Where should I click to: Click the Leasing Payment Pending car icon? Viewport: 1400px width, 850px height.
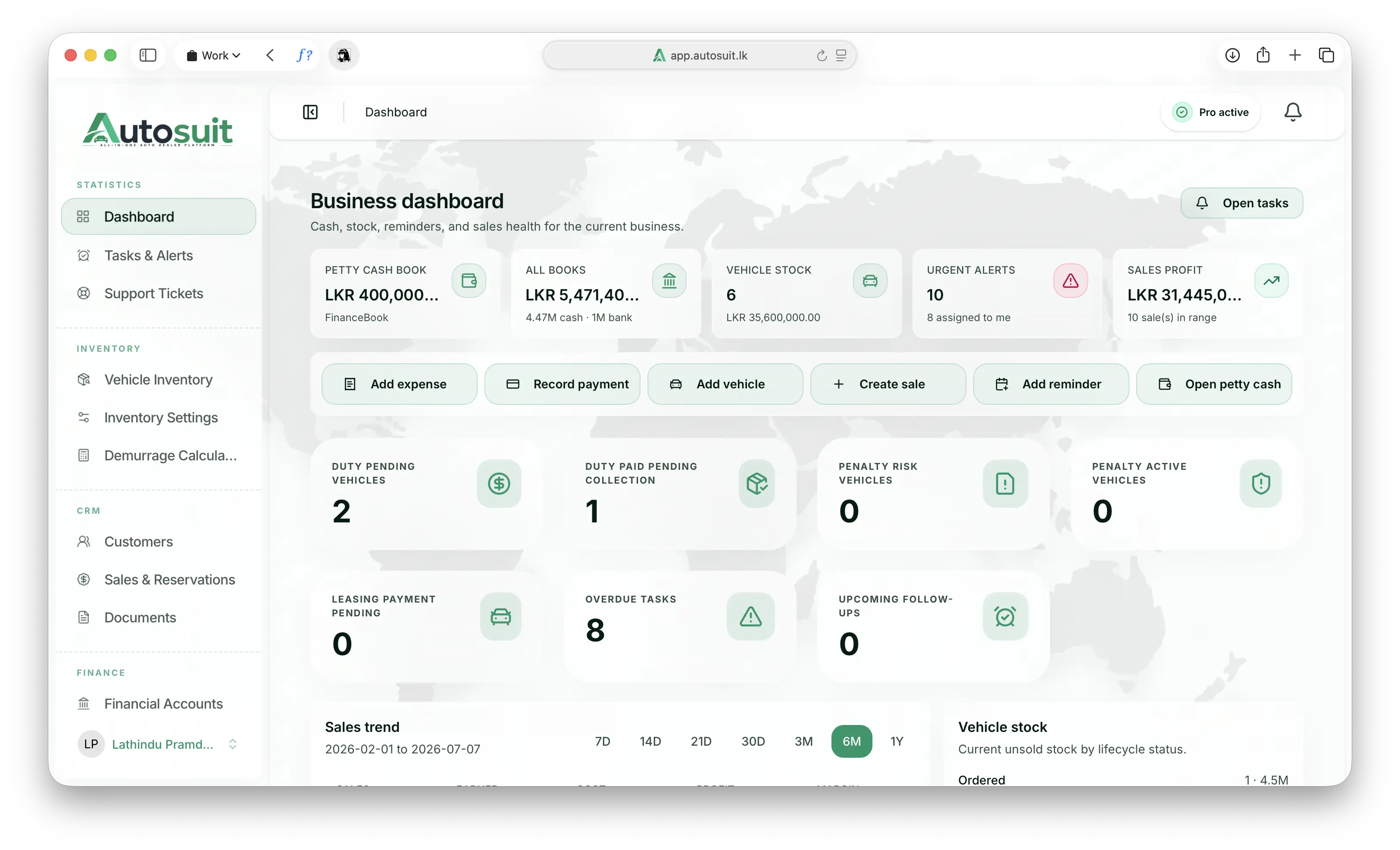[x=500, y=616]
